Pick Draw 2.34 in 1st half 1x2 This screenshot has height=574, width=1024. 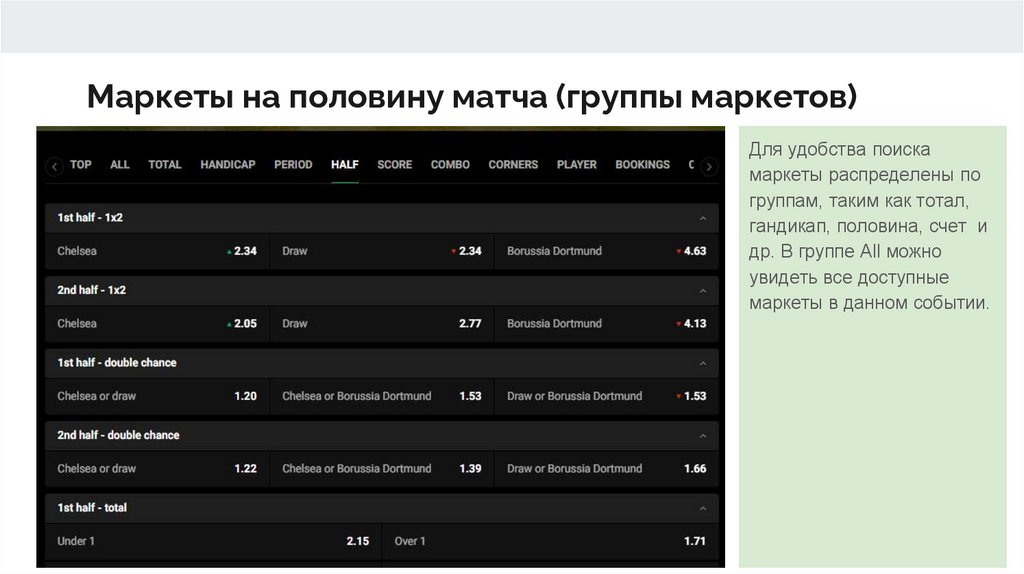[x=382, y=251]
